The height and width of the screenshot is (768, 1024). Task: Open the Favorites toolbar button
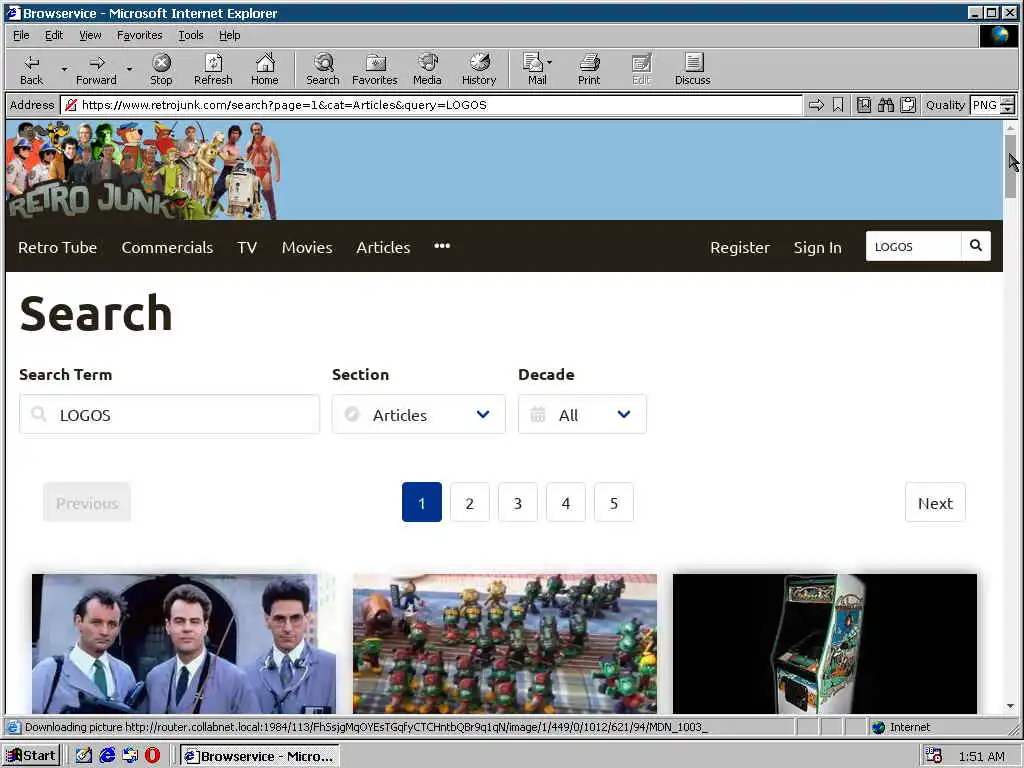(x=374, y=70)
